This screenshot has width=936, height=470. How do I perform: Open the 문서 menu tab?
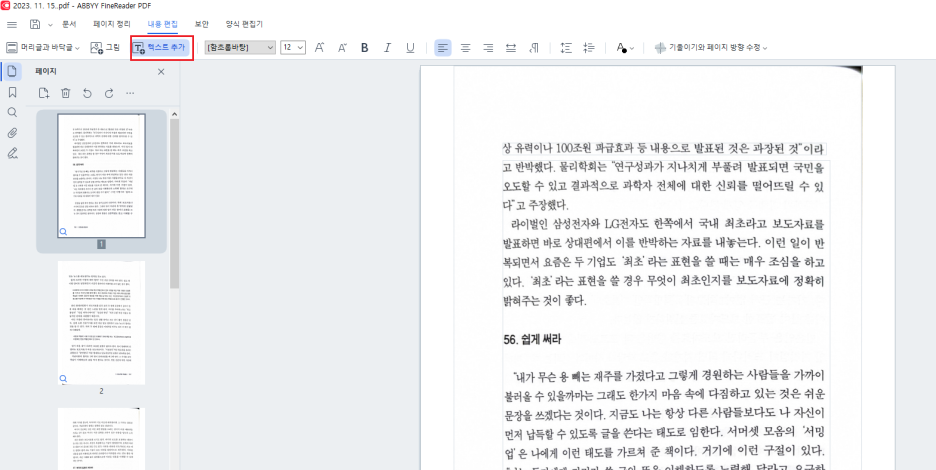[x=69, y=24]
